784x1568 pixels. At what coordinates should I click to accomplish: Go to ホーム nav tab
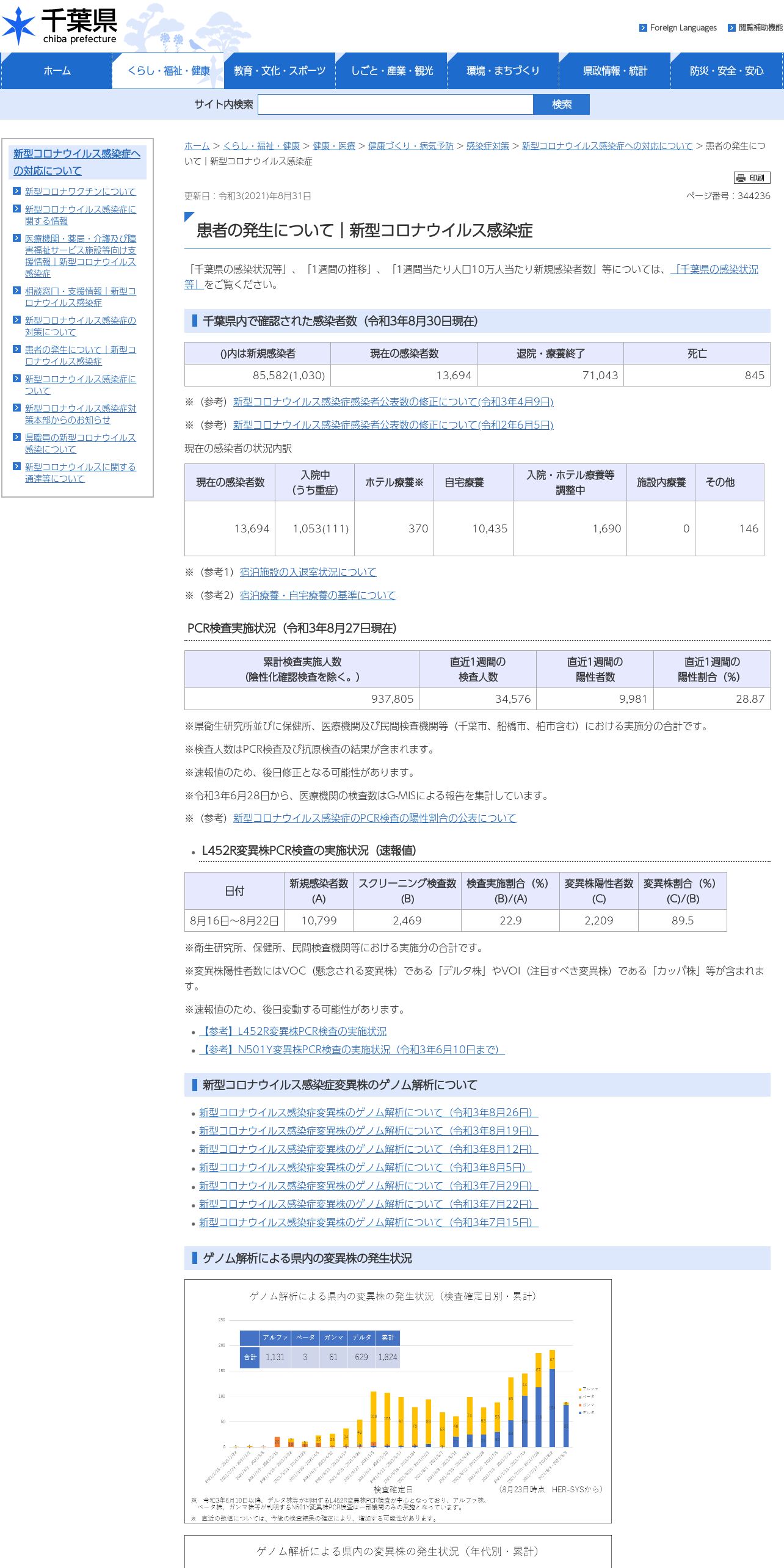pyautogui.click(x=57, y=71)
